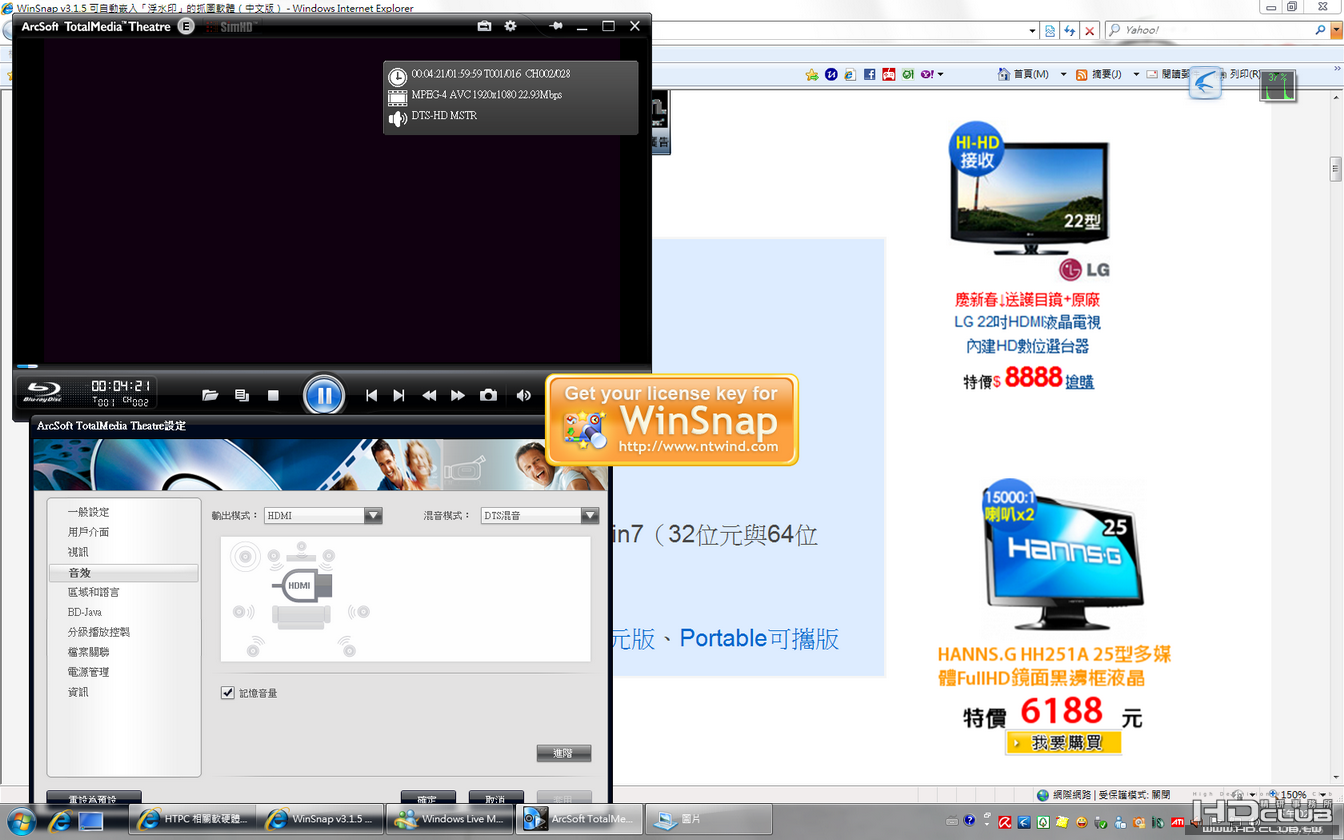This screenshot has height=840, width=1344.
Task: Toggle the 記憶音量 checkbox
Action: pyautogui.click(x=228, y=693)
